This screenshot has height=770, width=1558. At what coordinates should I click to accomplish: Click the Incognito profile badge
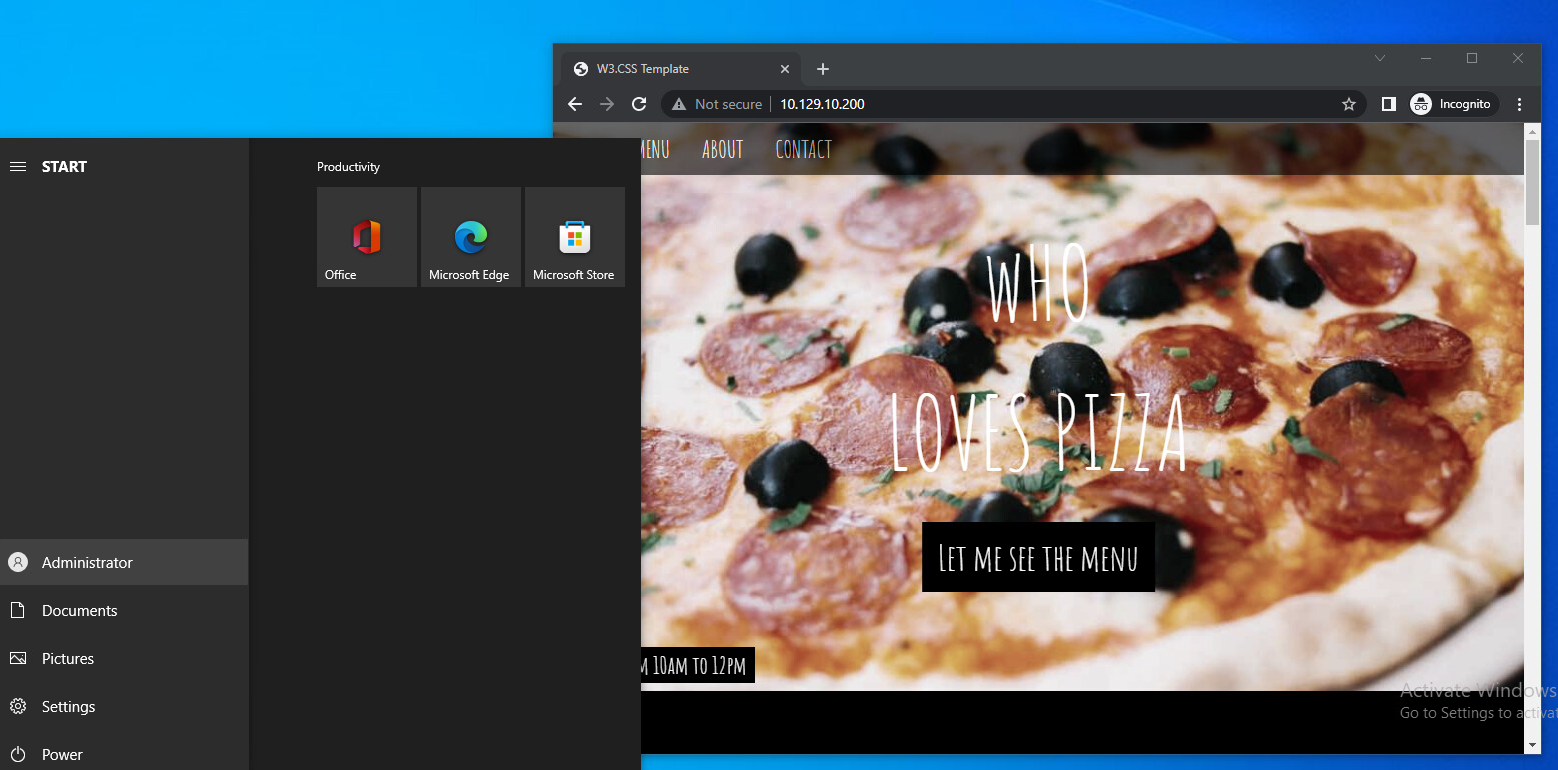pyautogui.click(x=1452, y=104)
